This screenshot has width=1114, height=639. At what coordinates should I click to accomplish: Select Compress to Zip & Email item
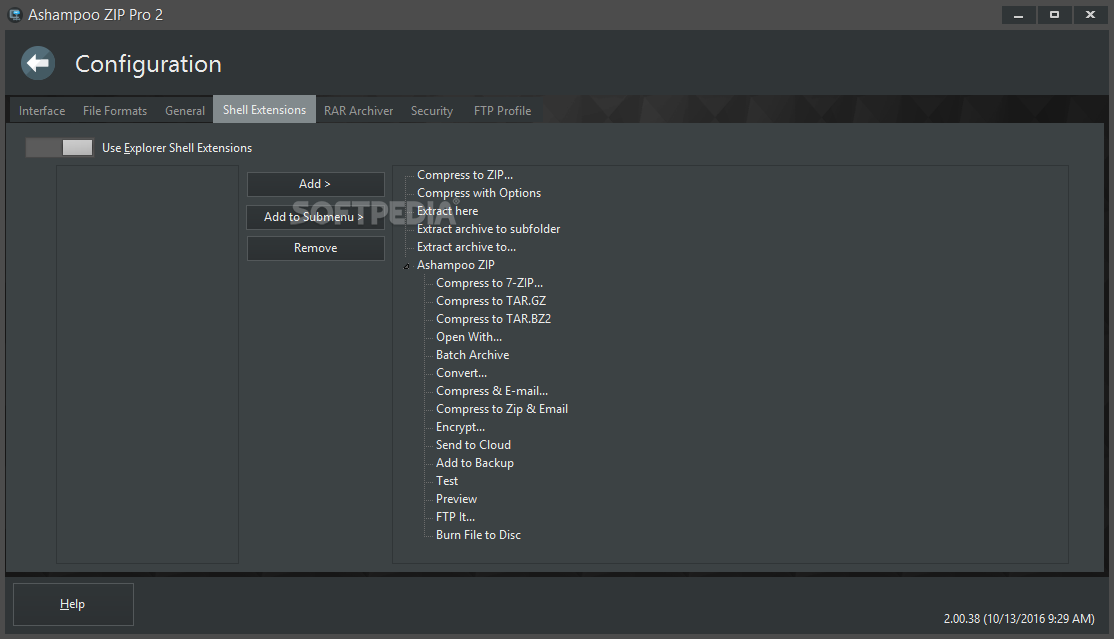coord(502,409)
